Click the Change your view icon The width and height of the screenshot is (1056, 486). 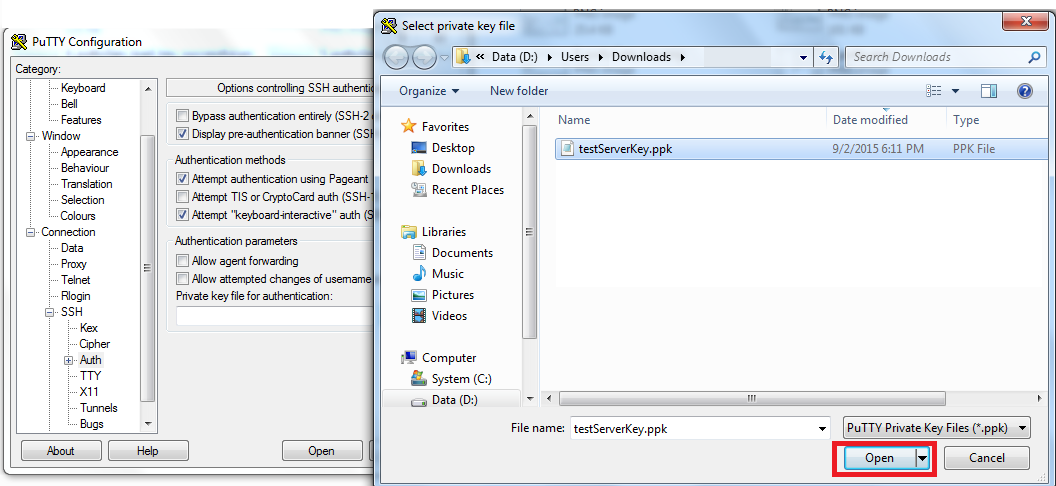[933, 91]
